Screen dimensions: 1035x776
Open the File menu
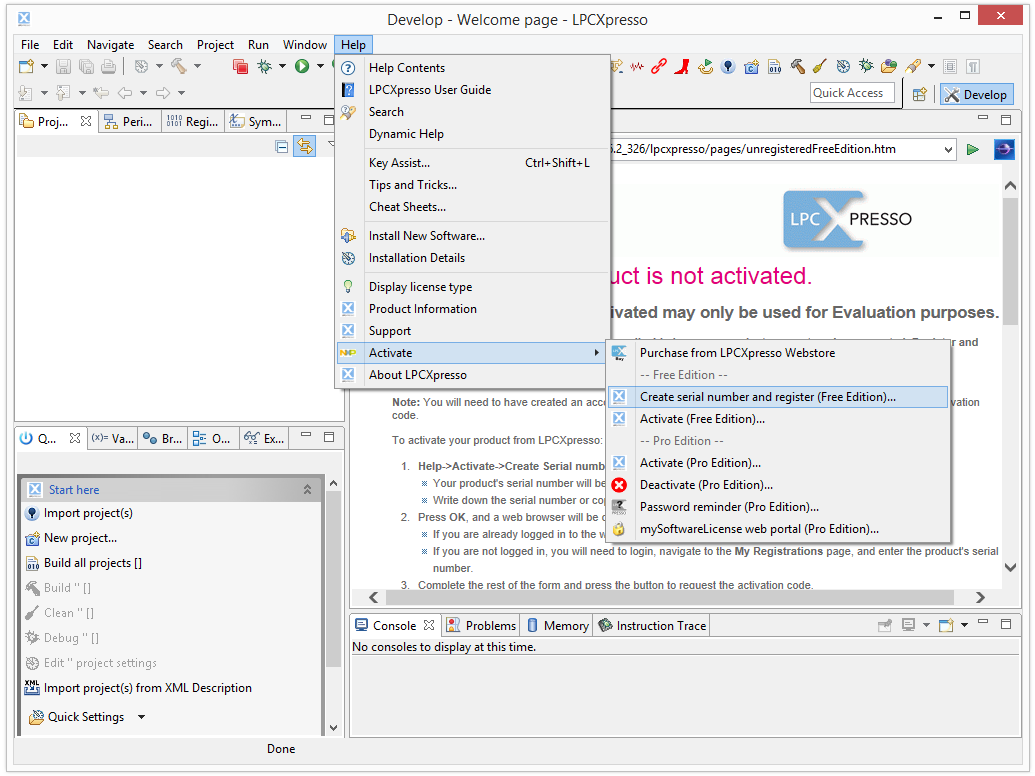pos(30,45)
